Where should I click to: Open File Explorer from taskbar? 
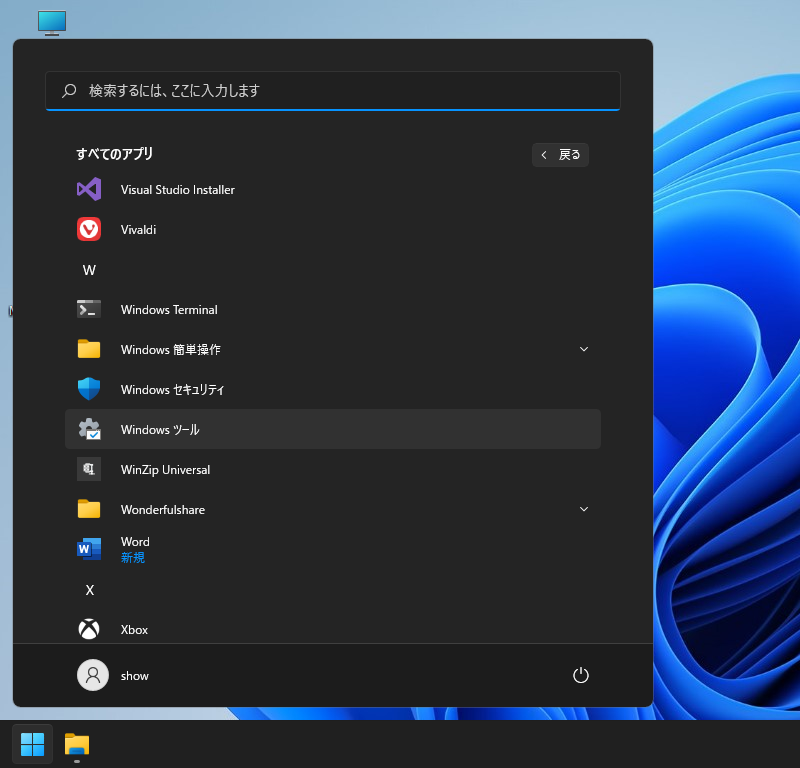(77, 744)
